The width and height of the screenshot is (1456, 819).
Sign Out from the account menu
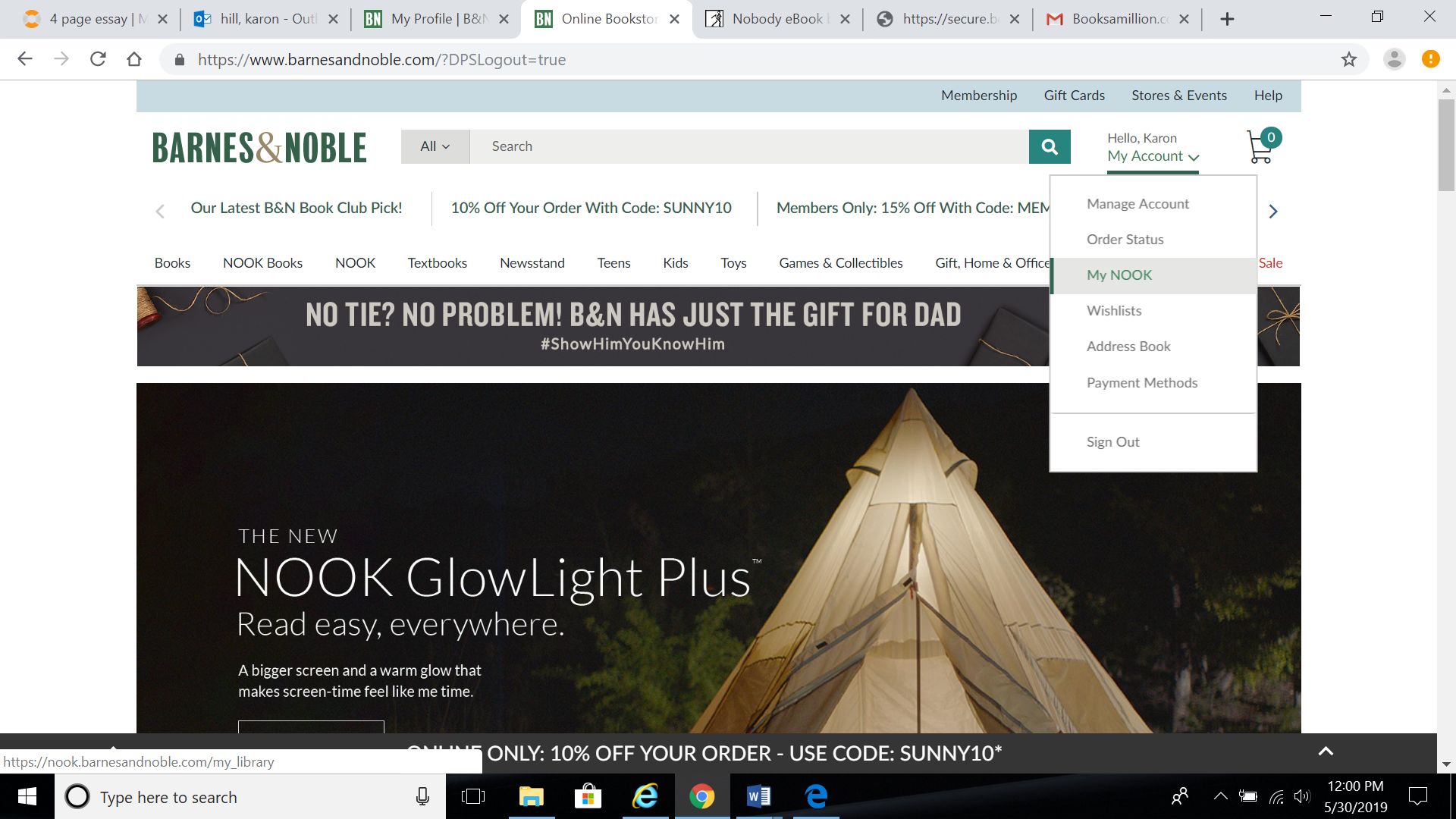click(1112, 442)
